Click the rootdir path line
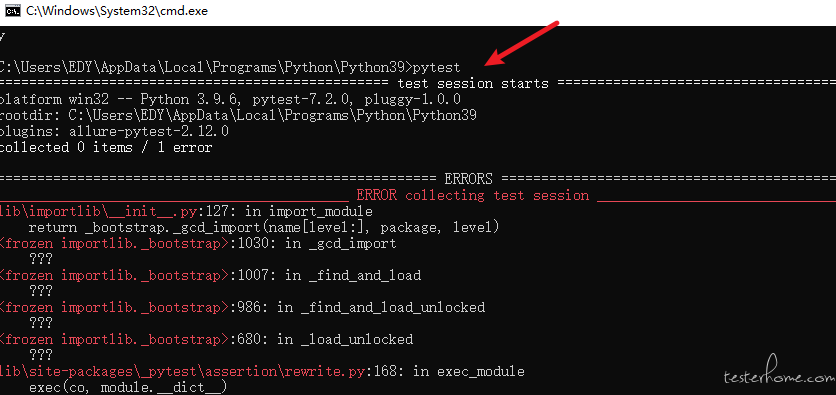Viewport: 836px width, 395px height. (x=238, y=116)
